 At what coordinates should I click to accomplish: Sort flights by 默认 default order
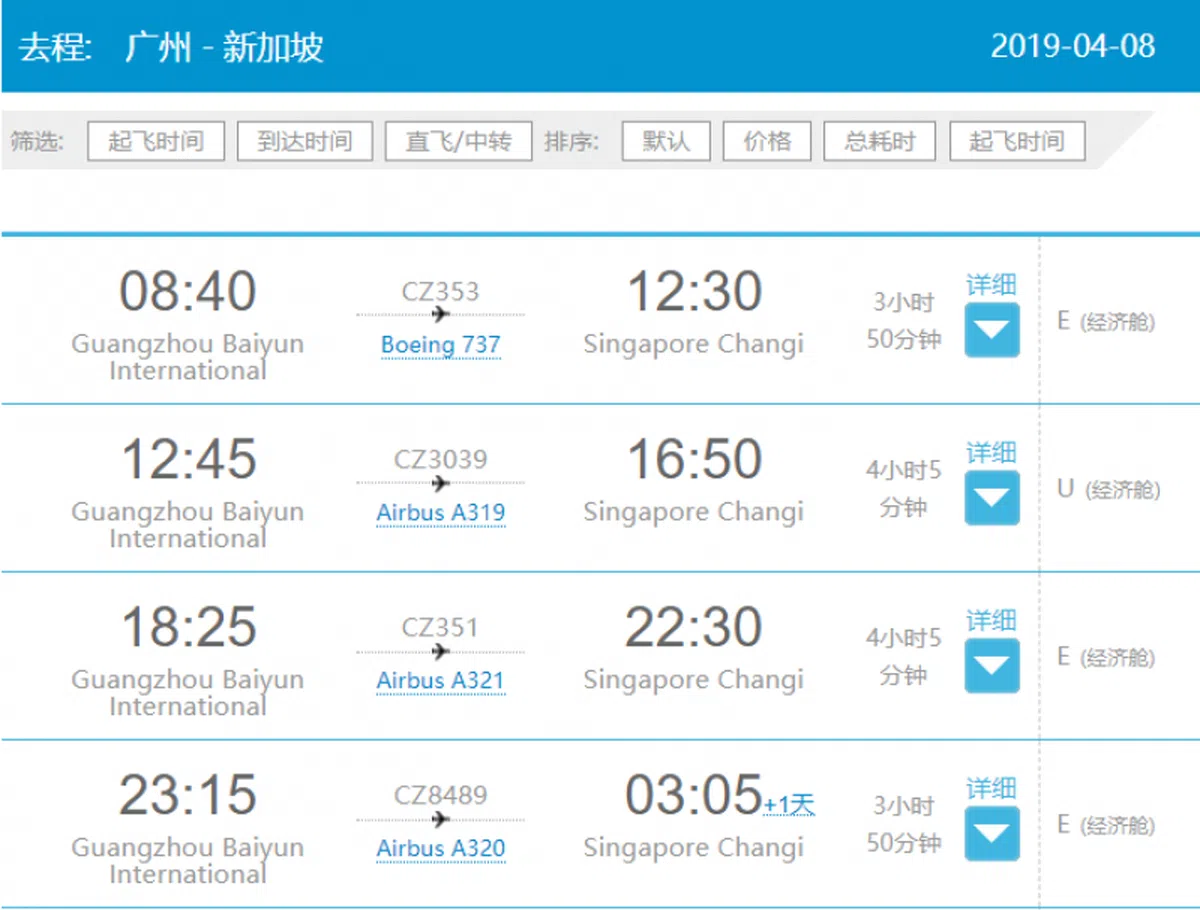[x=666, y=141]
